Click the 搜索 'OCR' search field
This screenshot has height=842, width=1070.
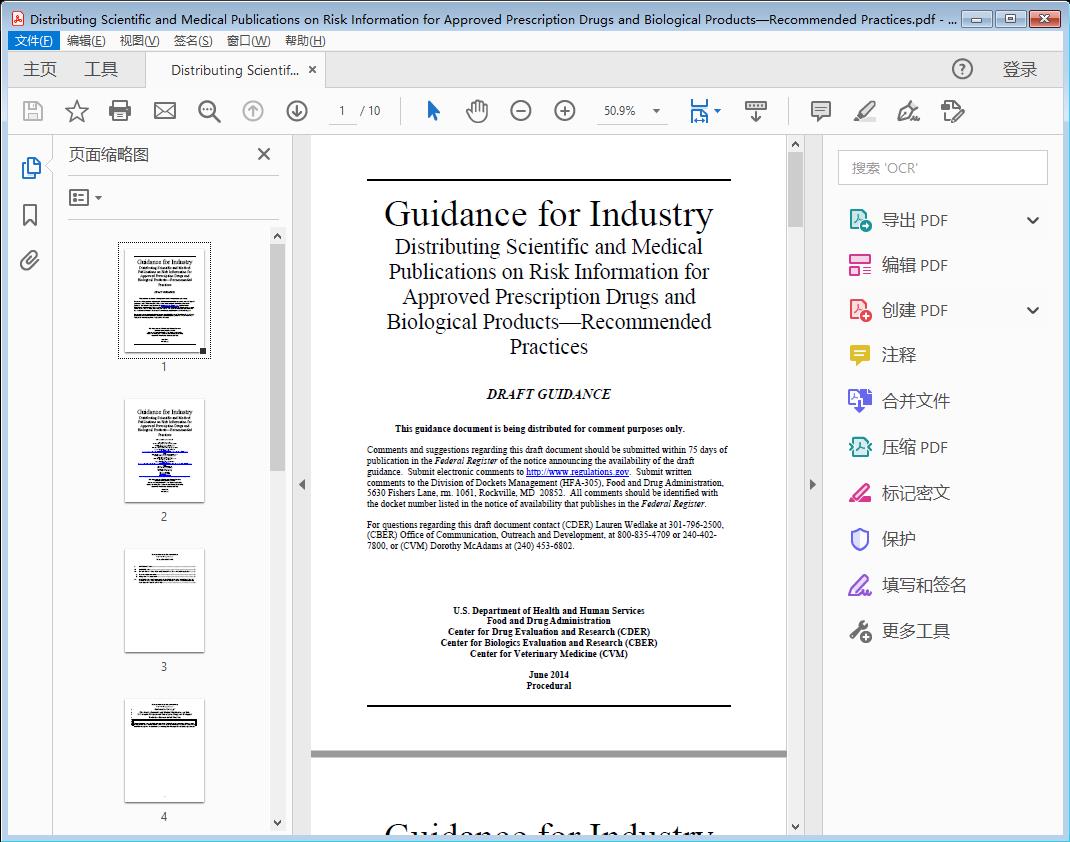942,168
